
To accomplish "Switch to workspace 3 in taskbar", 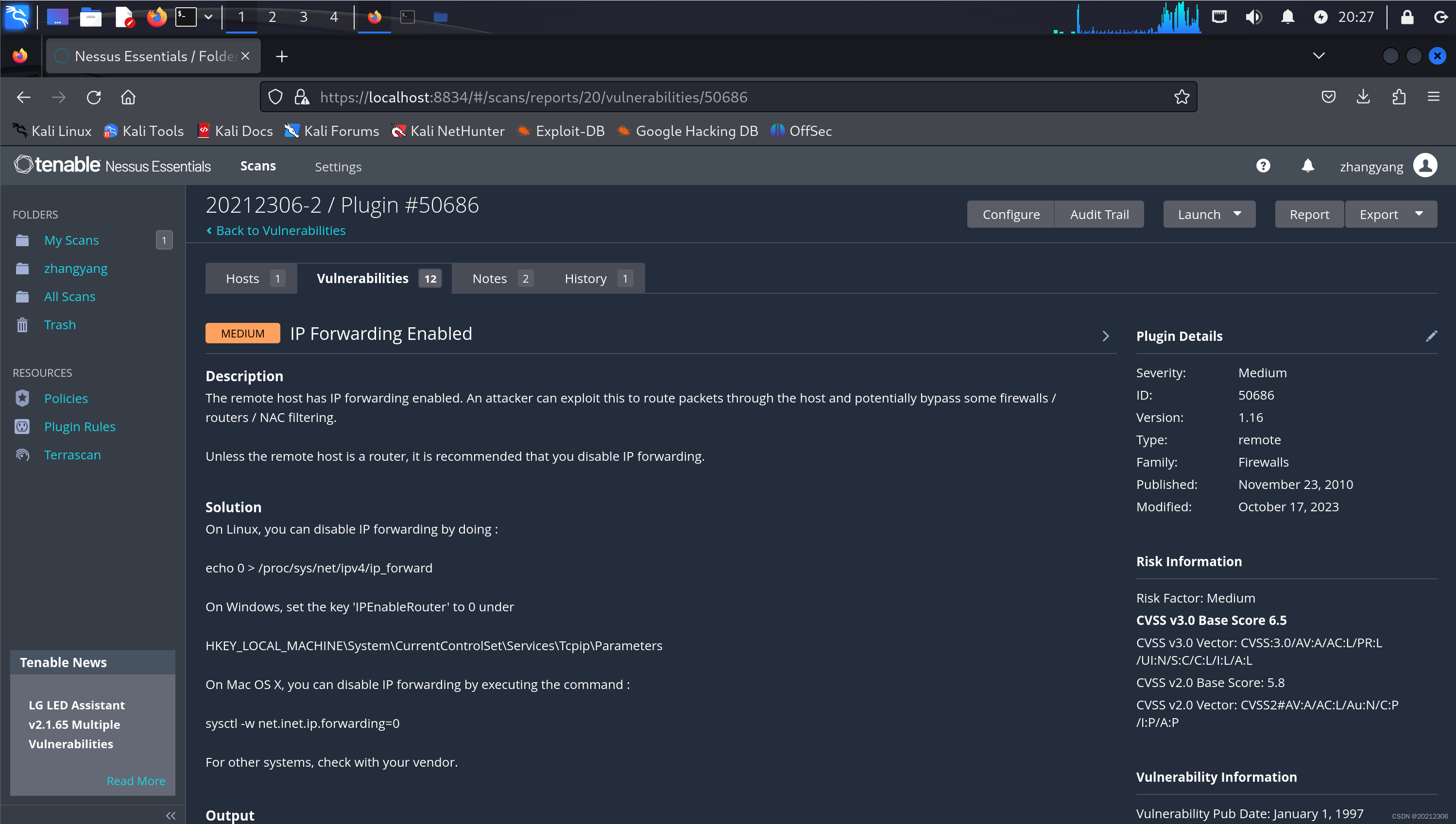I will [304, 17].
